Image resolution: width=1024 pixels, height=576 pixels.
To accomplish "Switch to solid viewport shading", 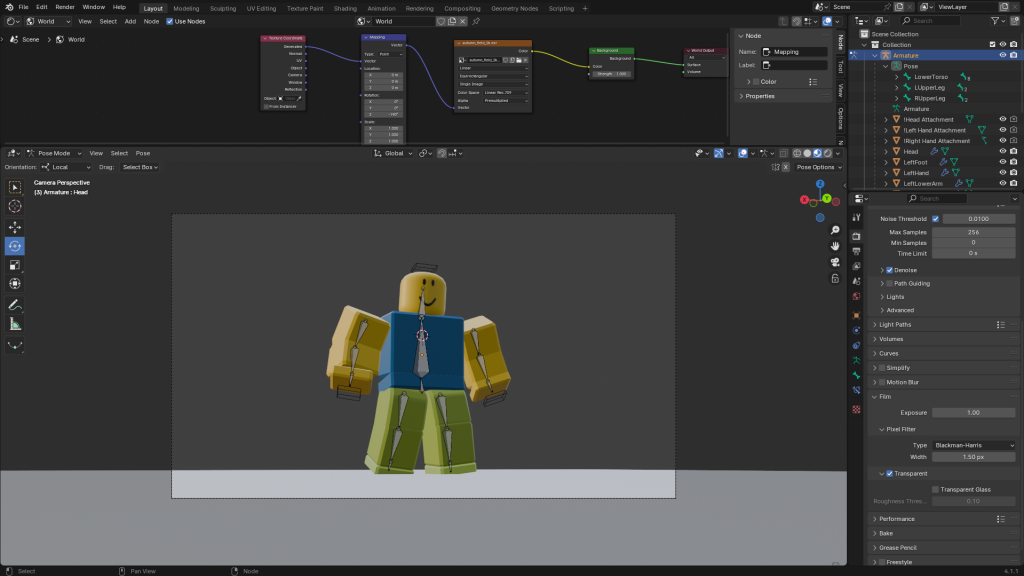I will click(807, 153).
